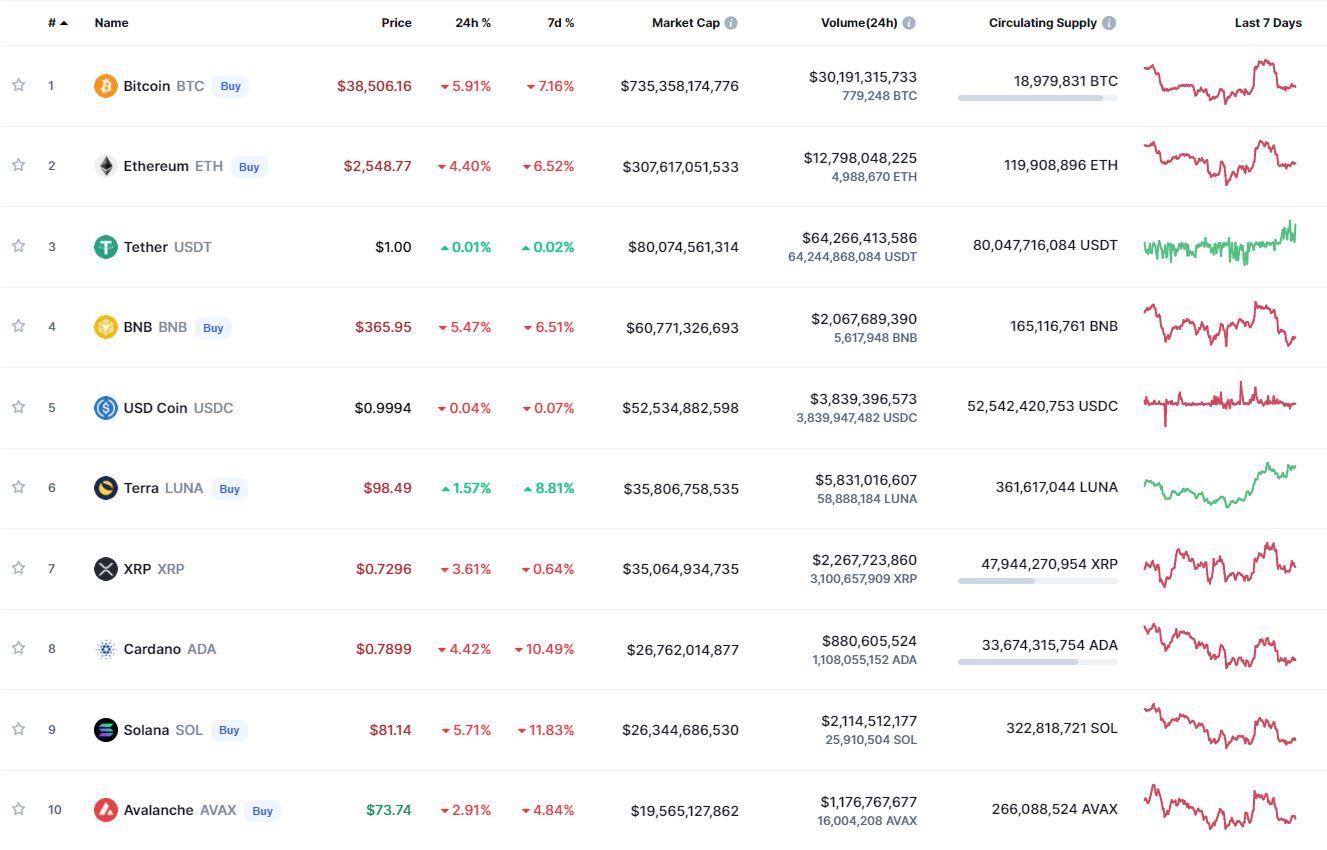Image resolution: width=1327 pixels, height=850 pixels.
Task: Click the Tether logo icon
Action: (105, 247)
